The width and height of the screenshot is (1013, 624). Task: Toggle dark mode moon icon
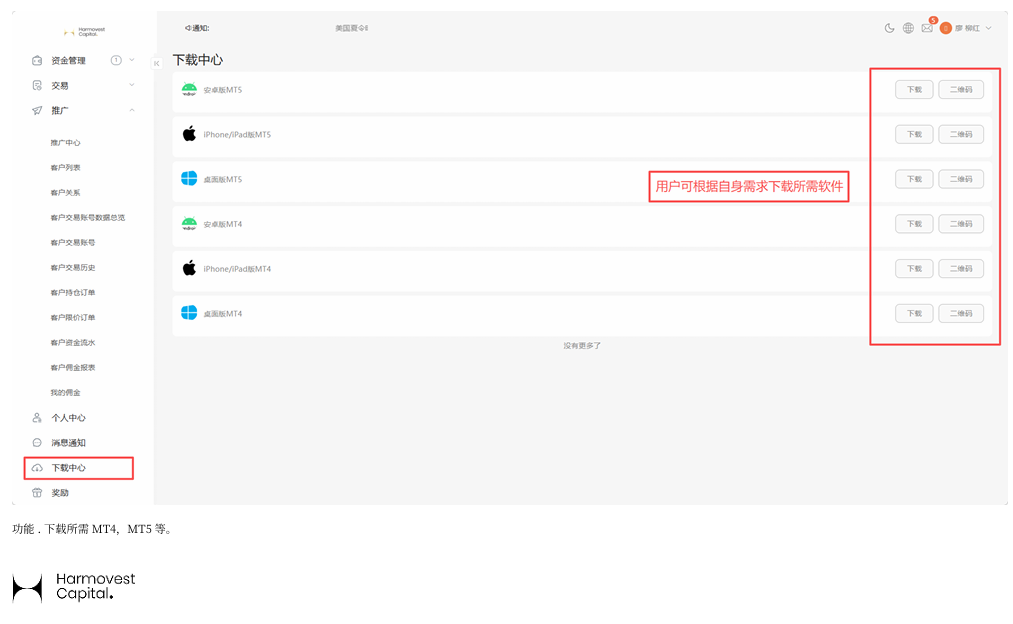click(889, 28)
